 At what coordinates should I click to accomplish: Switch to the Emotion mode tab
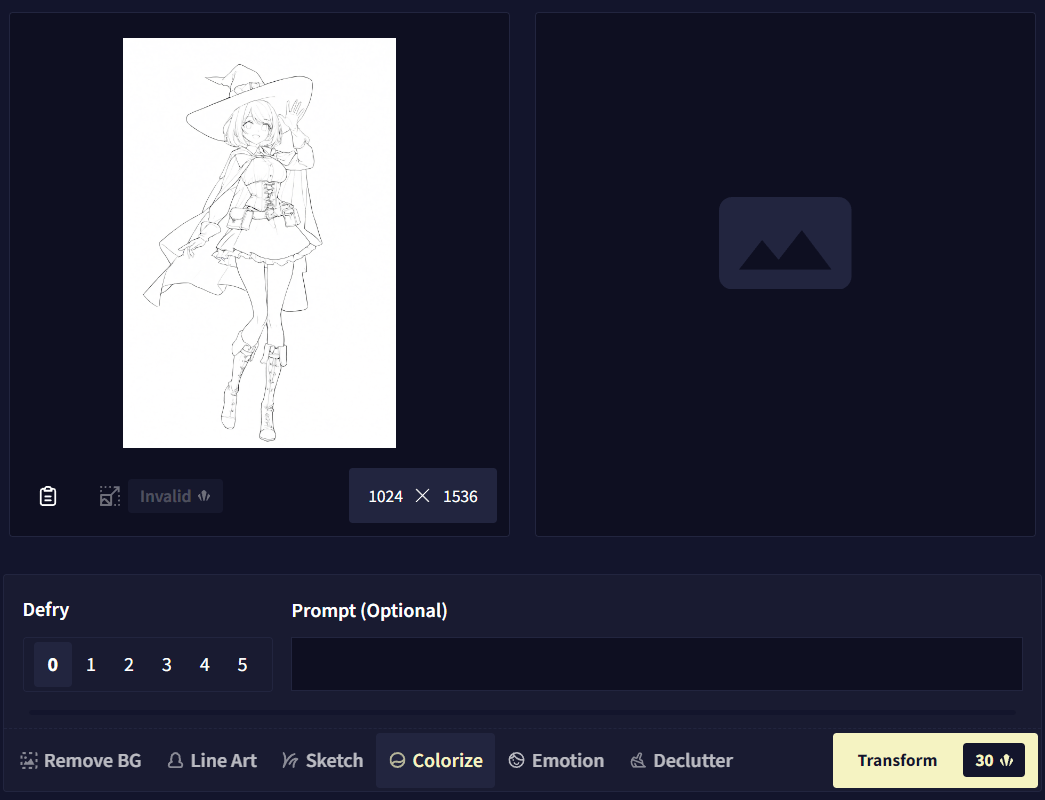[x=556, y=760]
